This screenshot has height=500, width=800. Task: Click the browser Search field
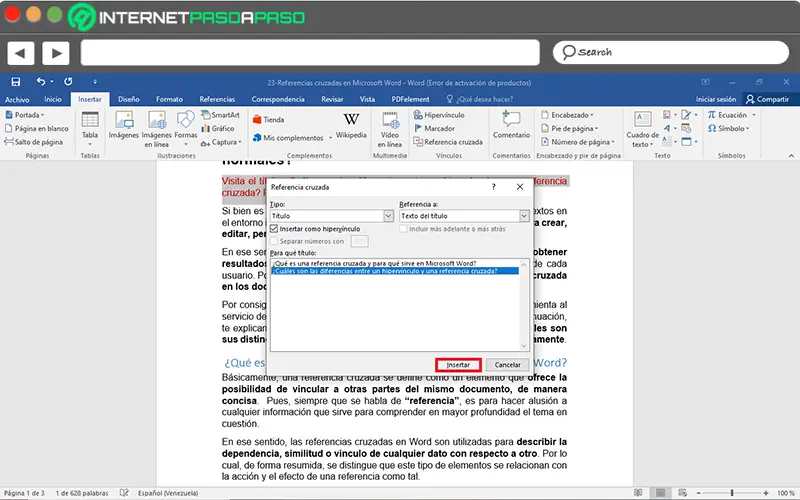coord(671,53)
